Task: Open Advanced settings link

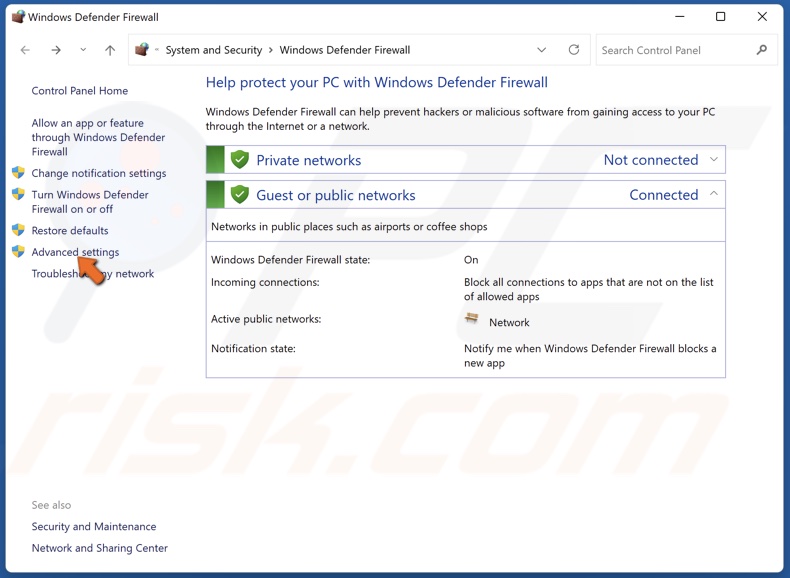Action: 75,252
